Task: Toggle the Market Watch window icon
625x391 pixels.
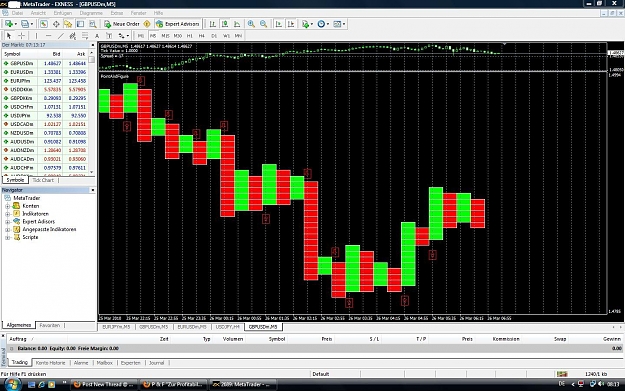Action: (x=43, y=24)
